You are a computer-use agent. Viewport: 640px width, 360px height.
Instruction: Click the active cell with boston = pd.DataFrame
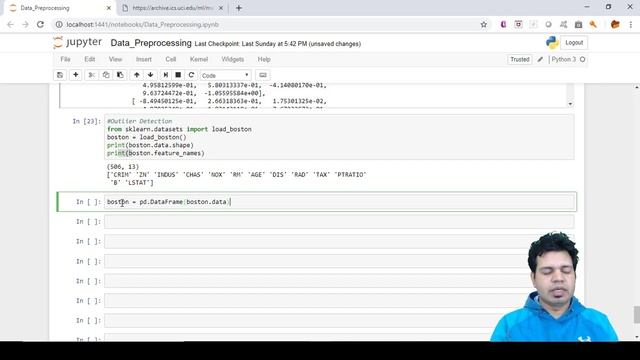coord(340,202)
